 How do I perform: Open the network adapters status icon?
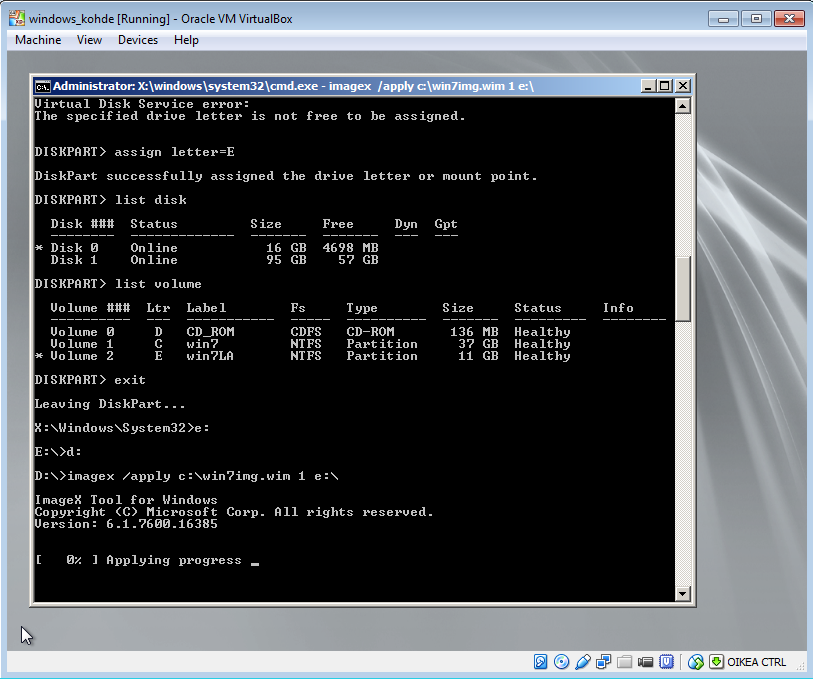pos(604,661)
